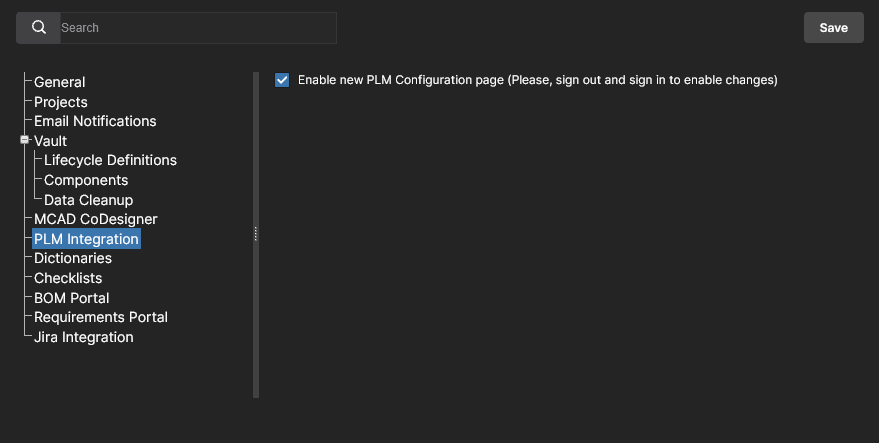This screenshot has height=443, width=879.
Task: Open Lifecycle Definitions under Vault
Action: coord(110,160)
